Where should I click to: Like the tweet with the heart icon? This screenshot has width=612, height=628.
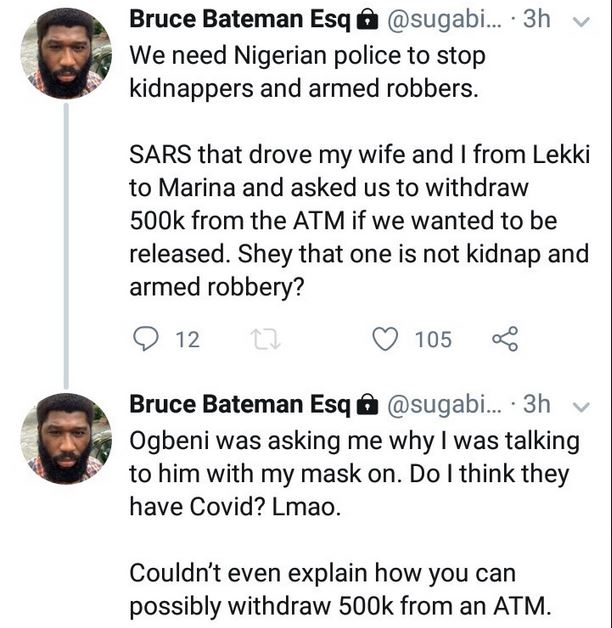(385, 340)
